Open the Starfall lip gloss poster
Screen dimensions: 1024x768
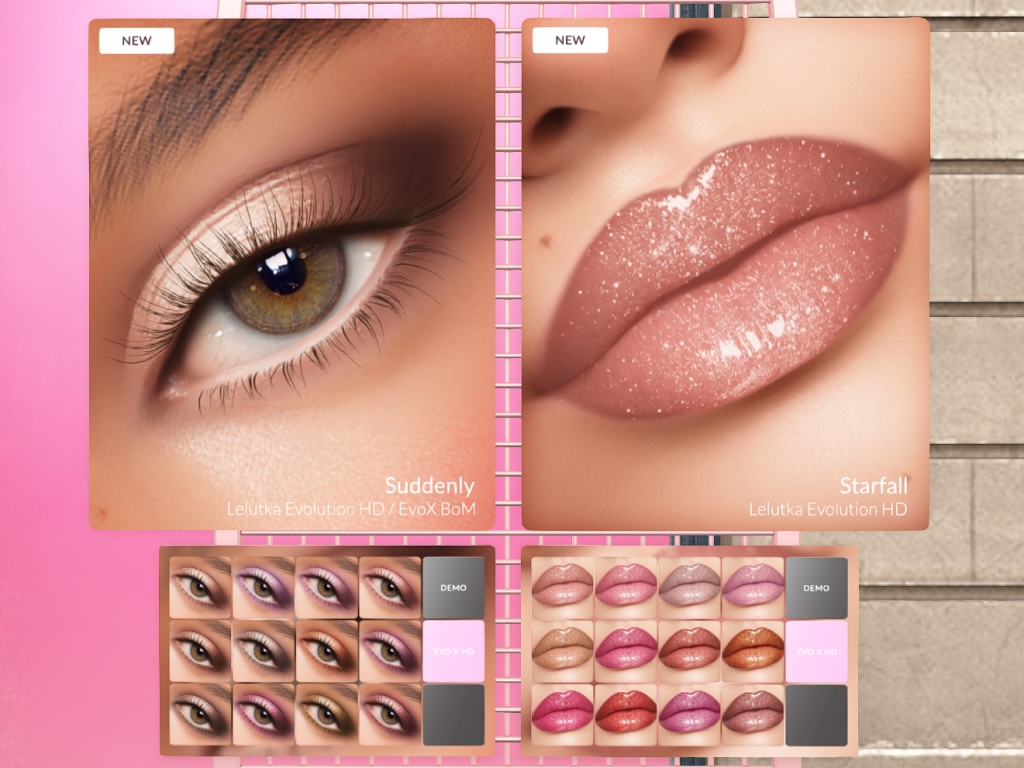click(x=726, y=274)
